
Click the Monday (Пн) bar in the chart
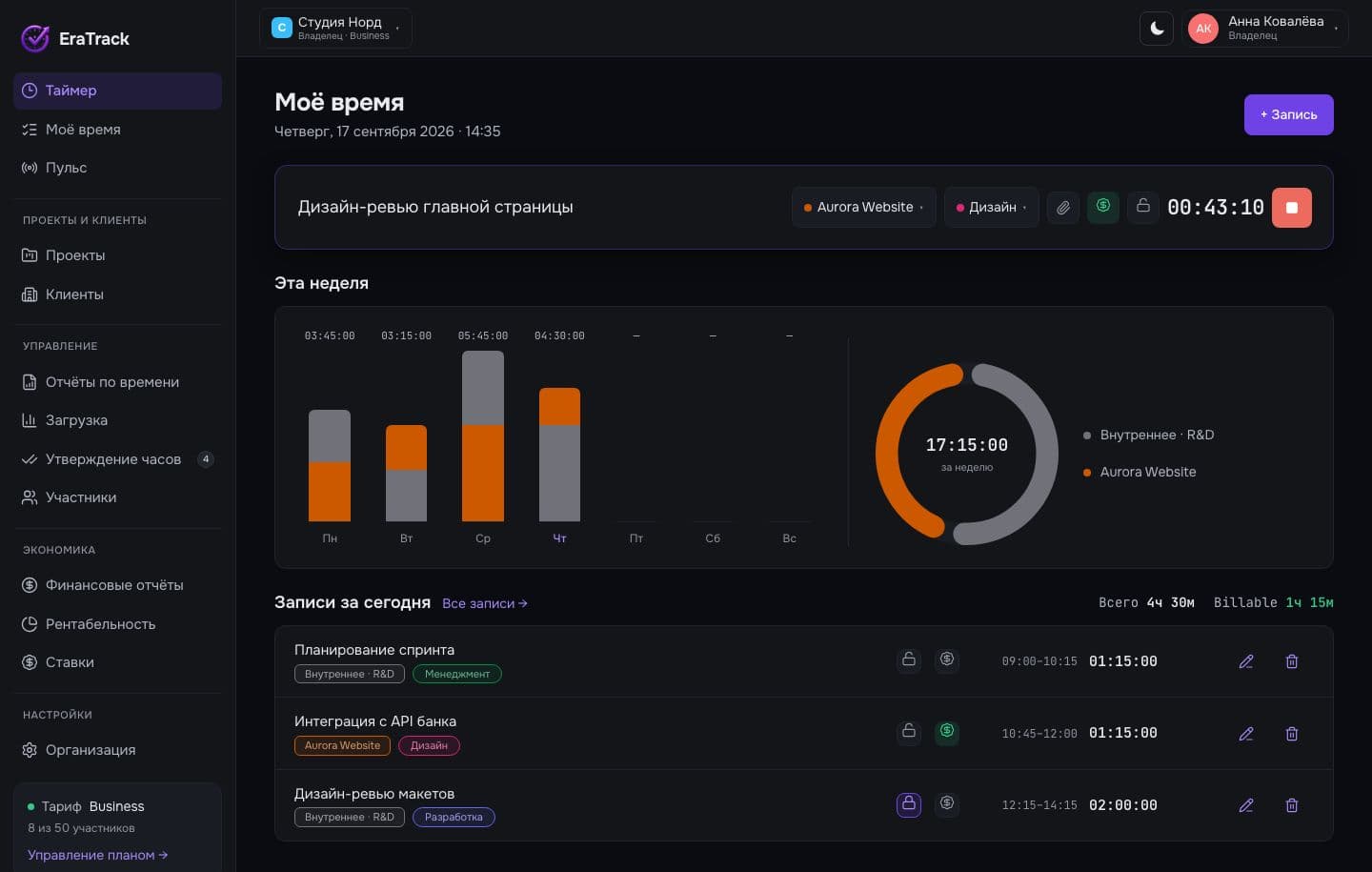pyautogui.click(x=330, y=465)
